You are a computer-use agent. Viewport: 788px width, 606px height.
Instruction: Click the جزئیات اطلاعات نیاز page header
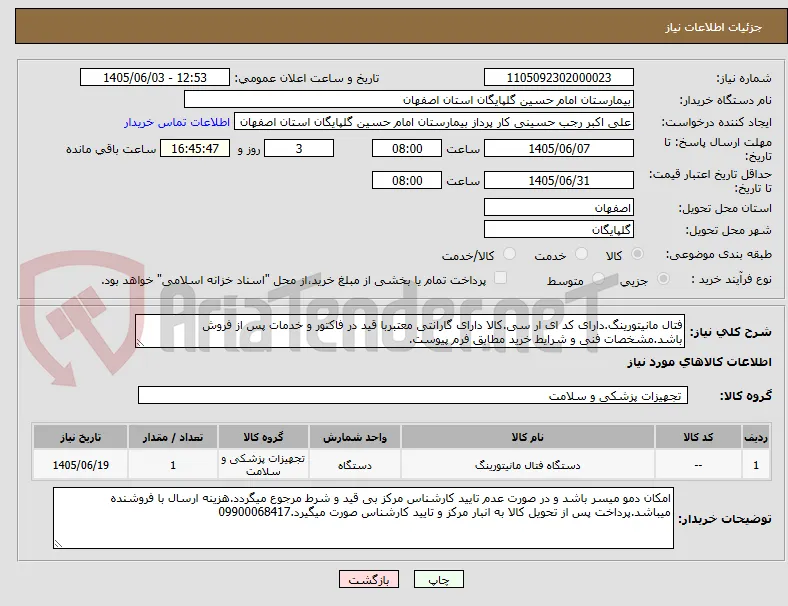(x=713, y=27)
